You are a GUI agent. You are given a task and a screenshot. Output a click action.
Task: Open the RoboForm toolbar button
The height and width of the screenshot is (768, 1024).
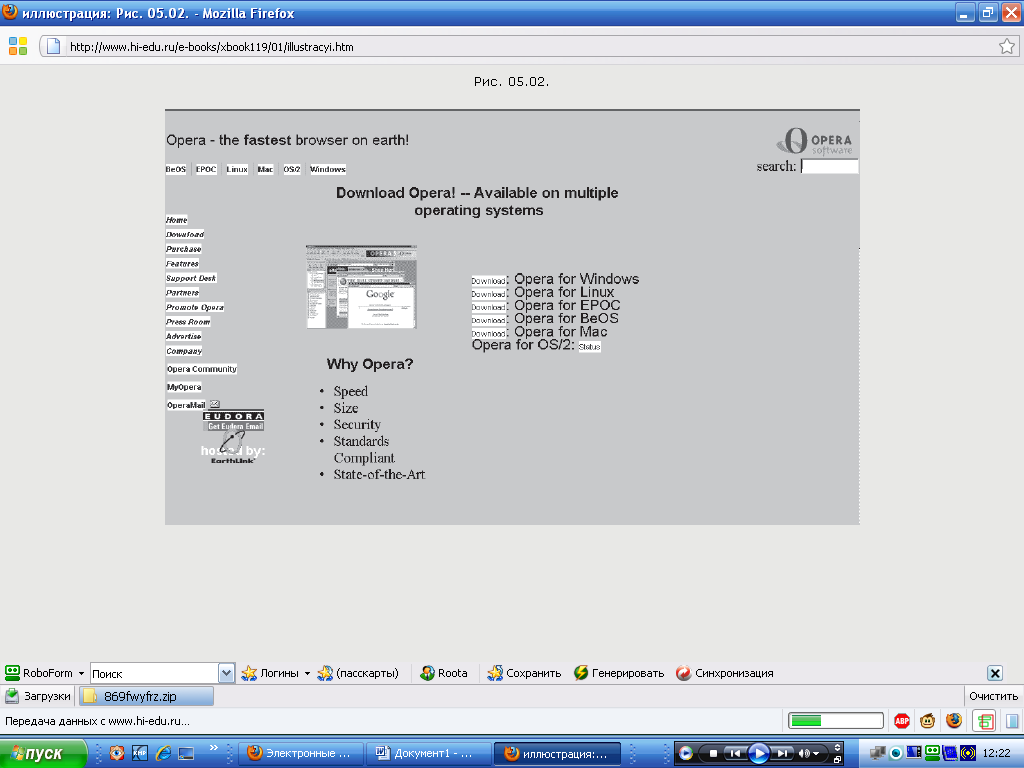pyautogui.click(x=39, y=673)
